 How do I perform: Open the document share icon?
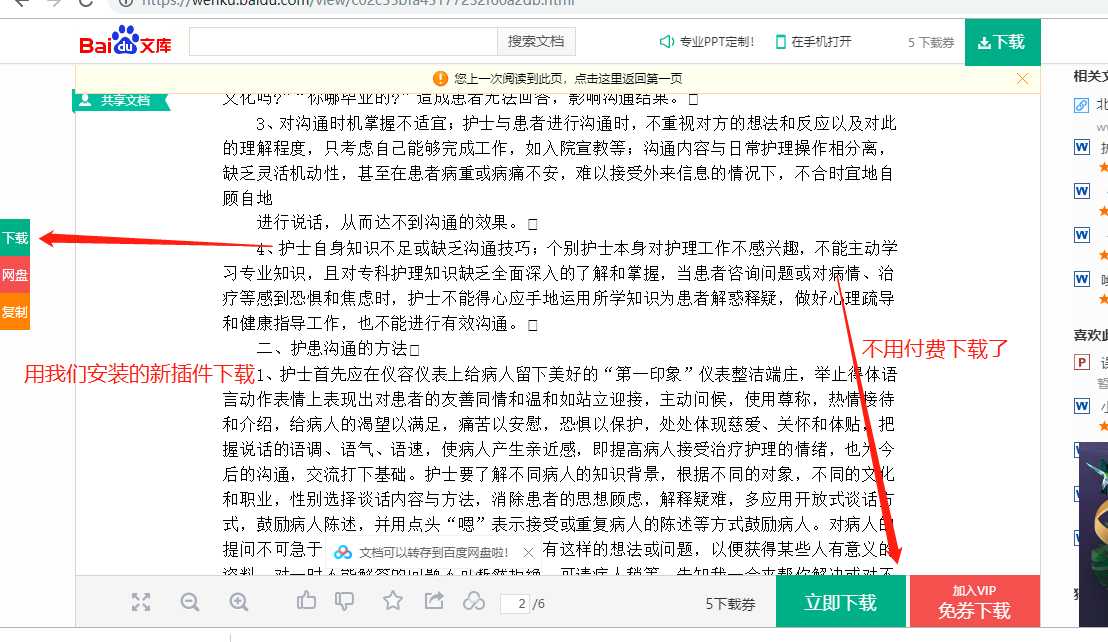point(433,602)
